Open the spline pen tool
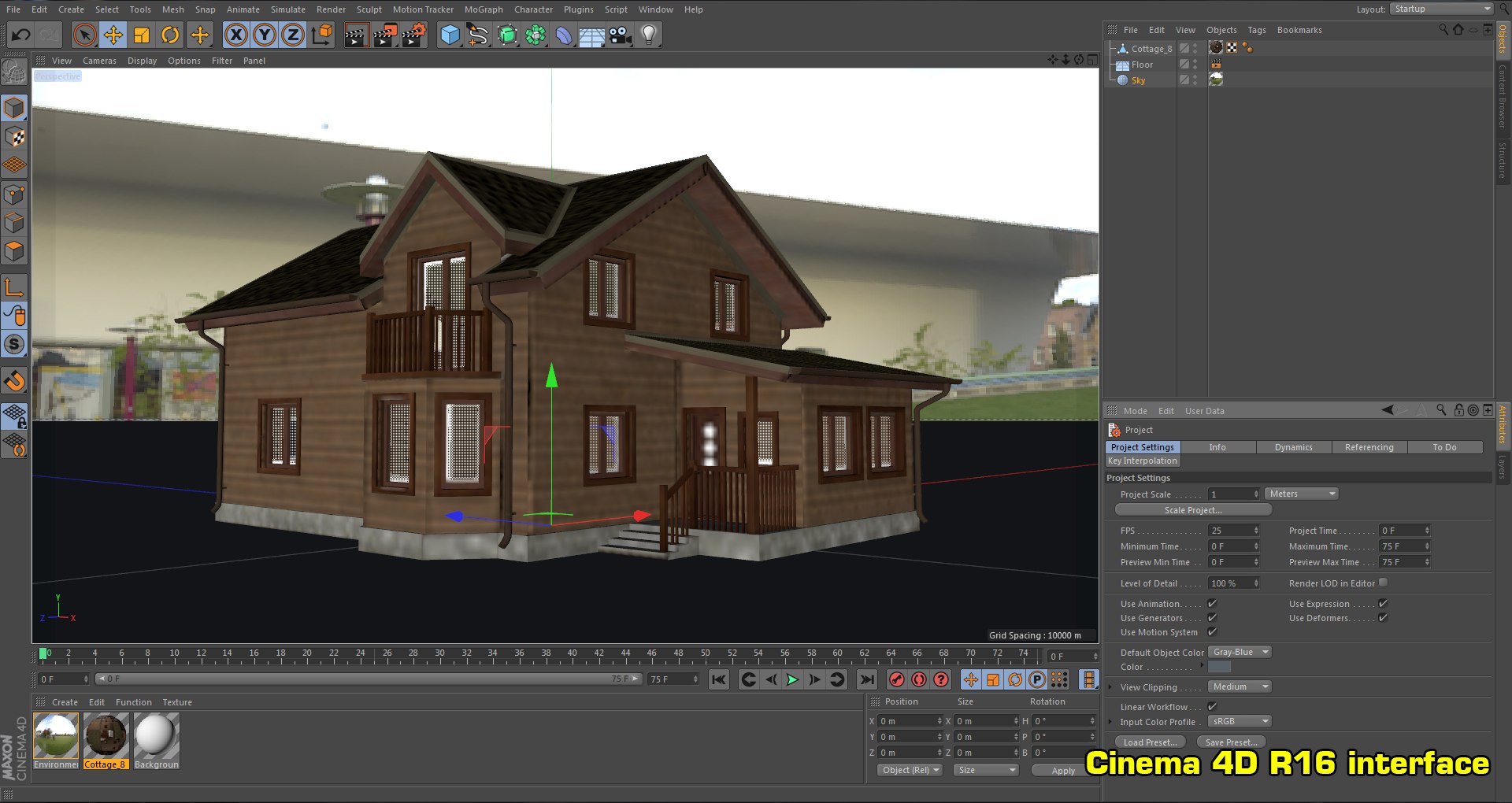The image size is (1512, 803). click(x=478, y=35)
